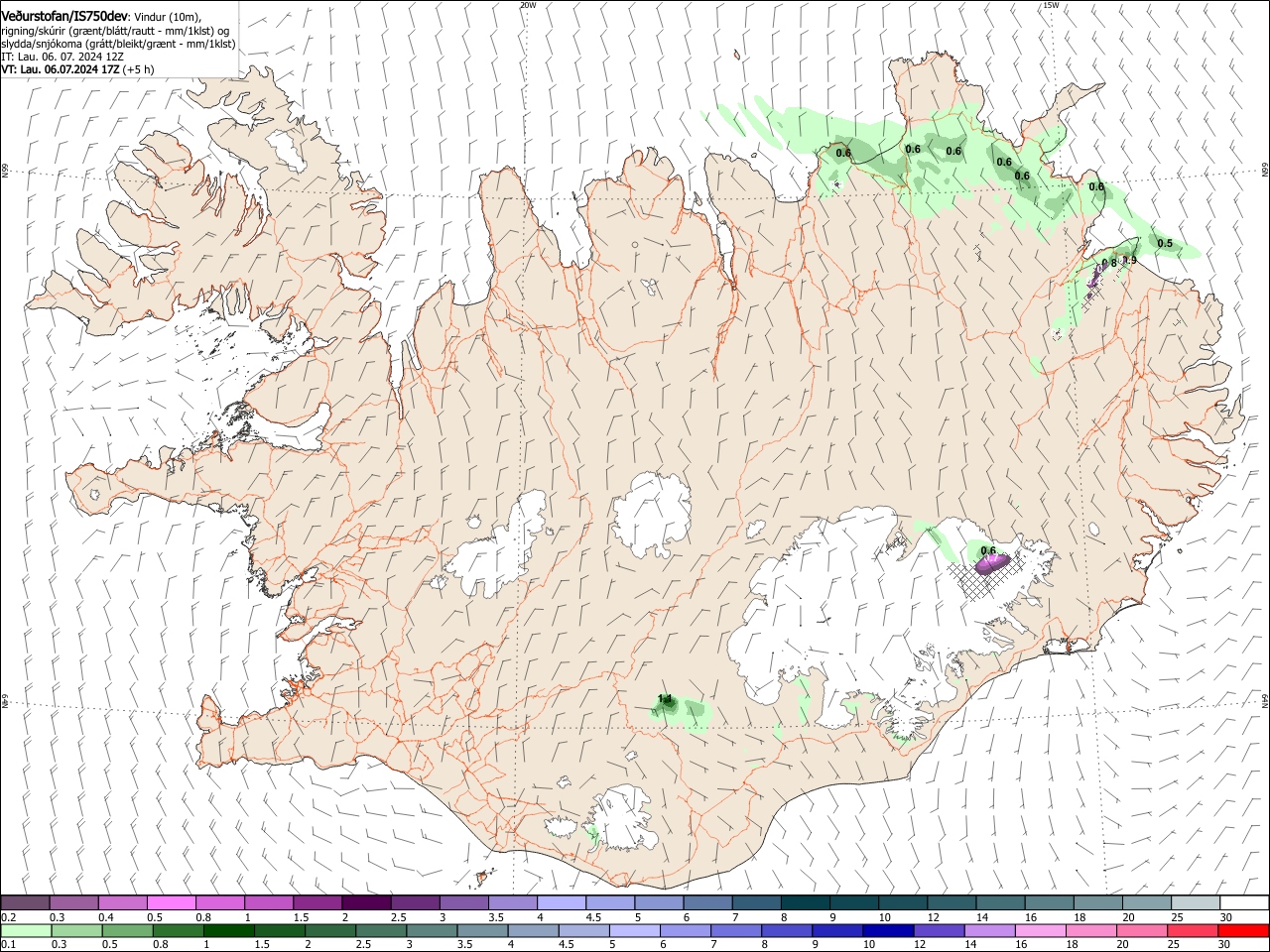
Task: Click the 0.5 precipitation value off the east coast
Action: [x=1165, y=243]
